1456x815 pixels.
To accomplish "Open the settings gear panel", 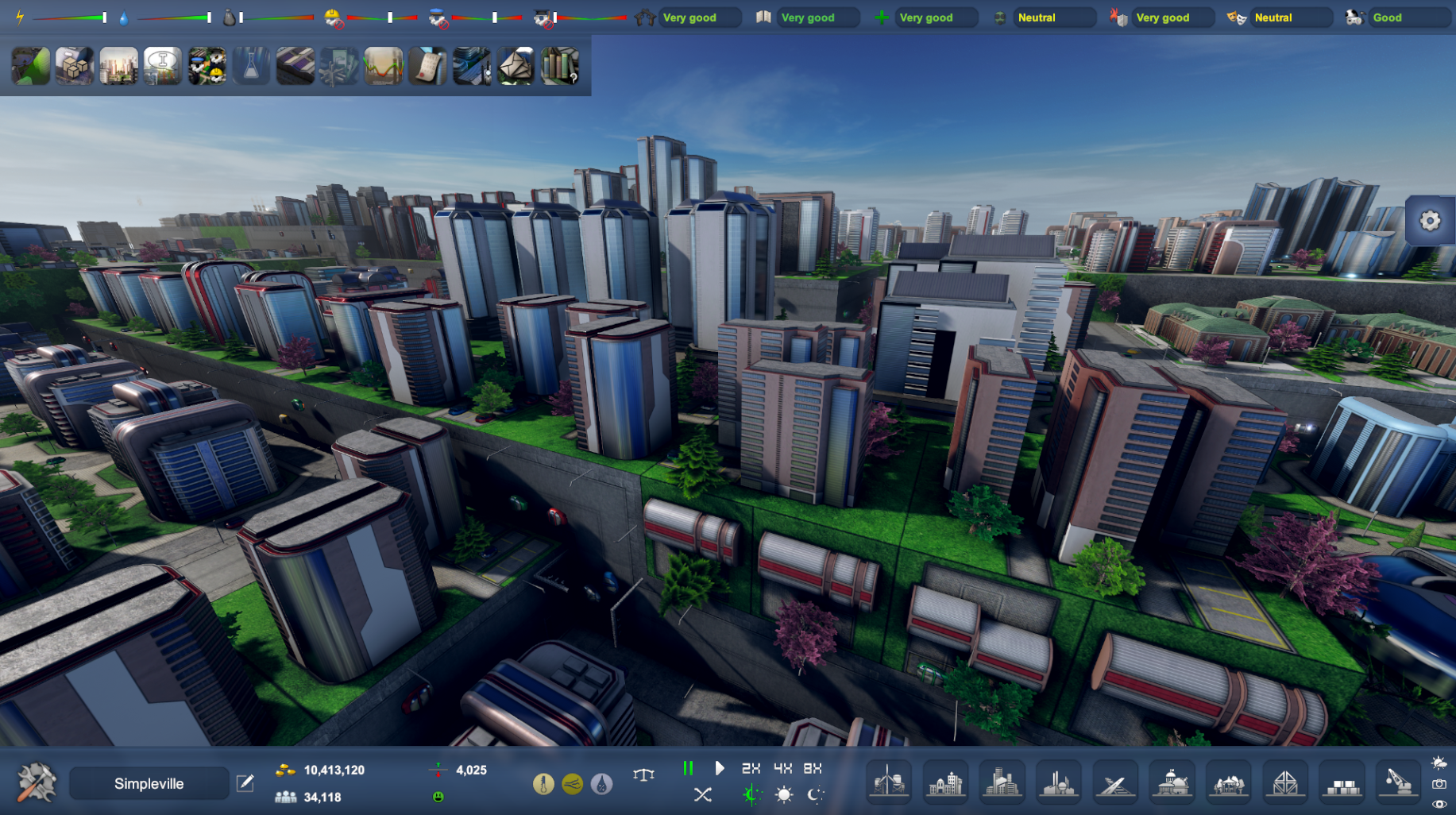I will (1430, 221).
